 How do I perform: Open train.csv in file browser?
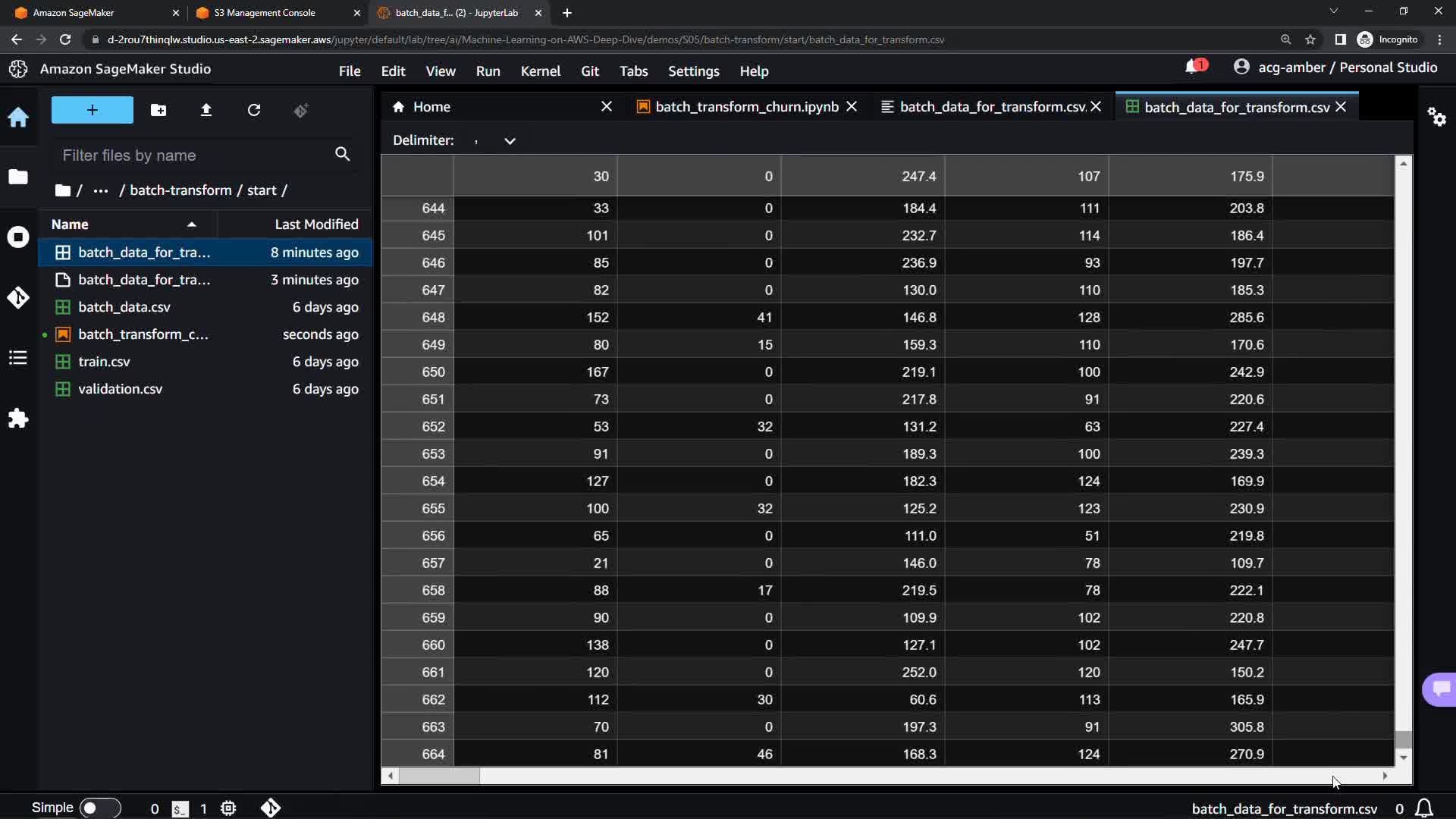[x=104, y=362]
